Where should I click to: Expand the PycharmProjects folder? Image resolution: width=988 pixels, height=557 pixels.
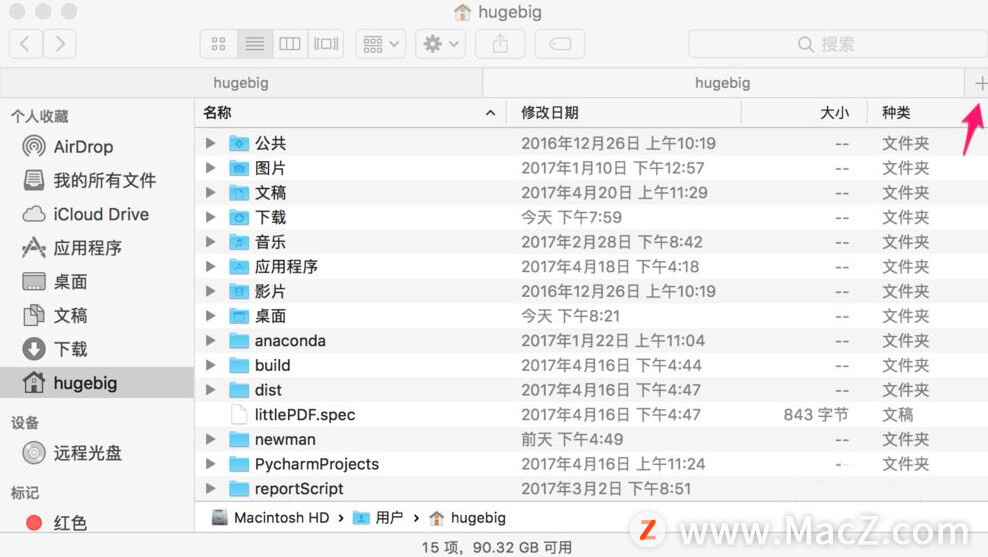[x=210, y=464]
